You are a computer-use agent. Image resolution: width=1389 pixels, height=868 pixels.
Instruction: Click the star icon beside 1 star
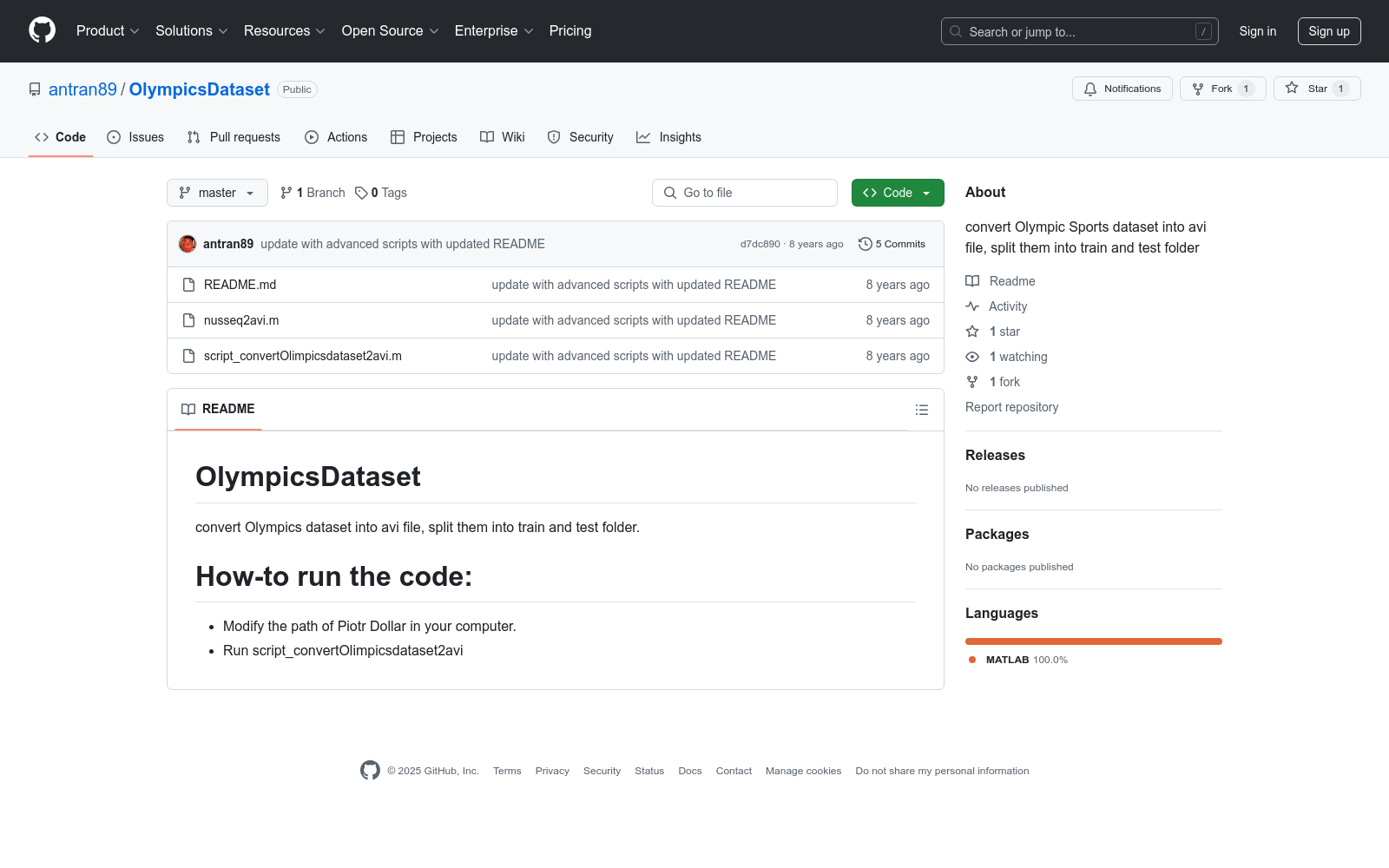coord(972,332)
